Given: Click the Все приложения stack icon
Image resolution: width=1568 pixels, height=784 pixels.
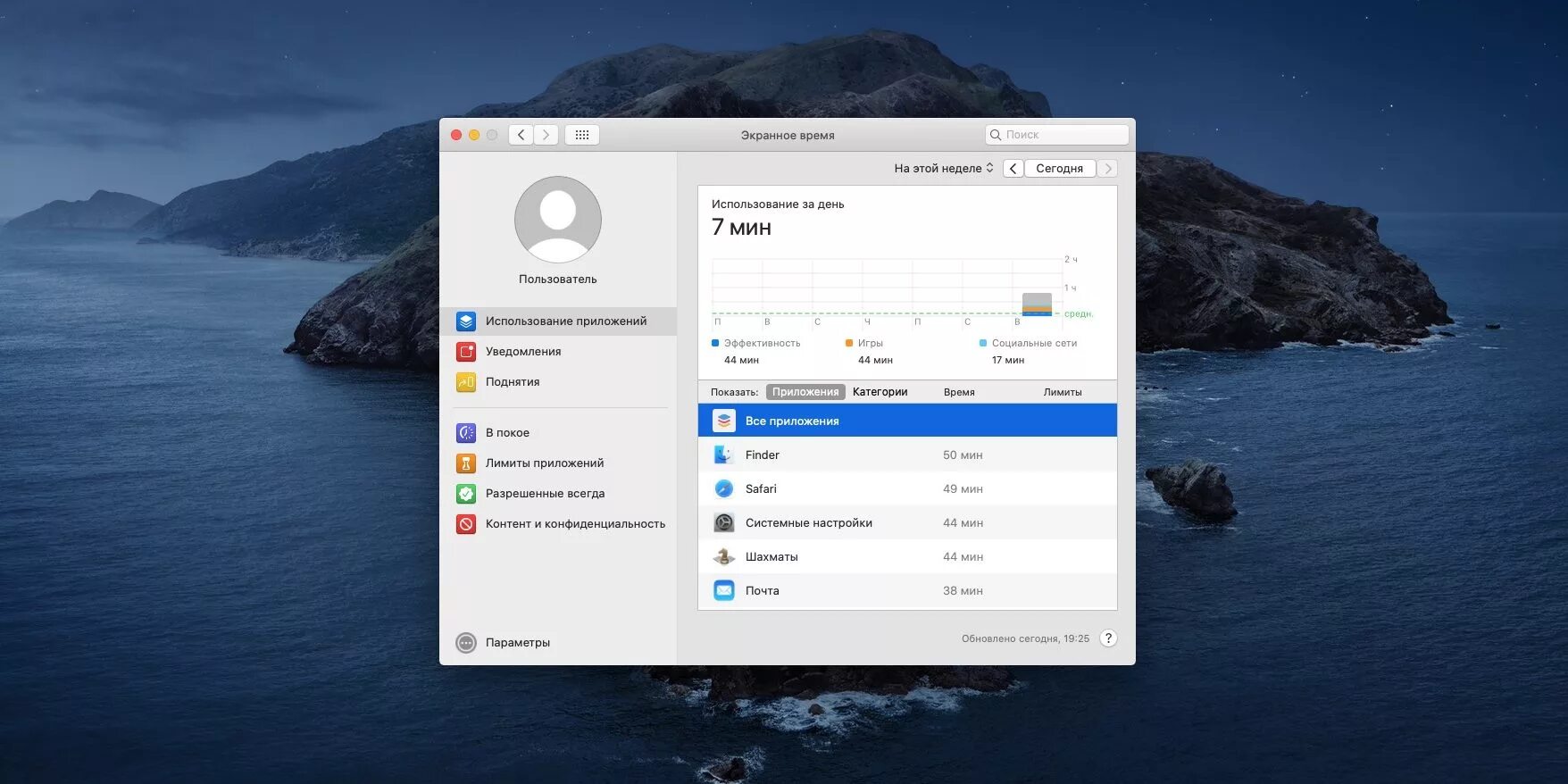Looking at the screenshot, I should coord(724,421).
